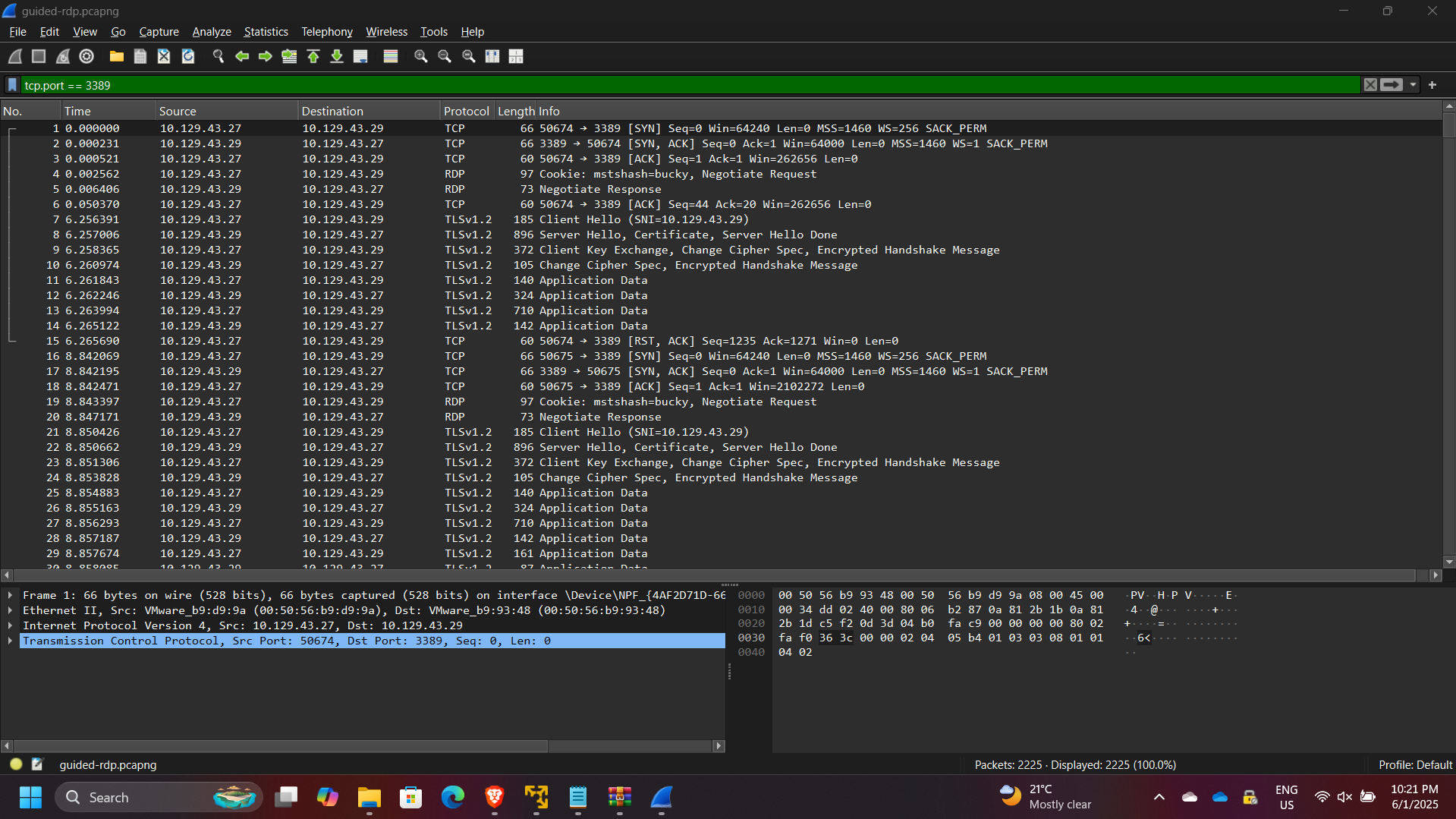Screen dimensions: 1456x819
Task: Open capture options gear icon
Action: point(86,56)
